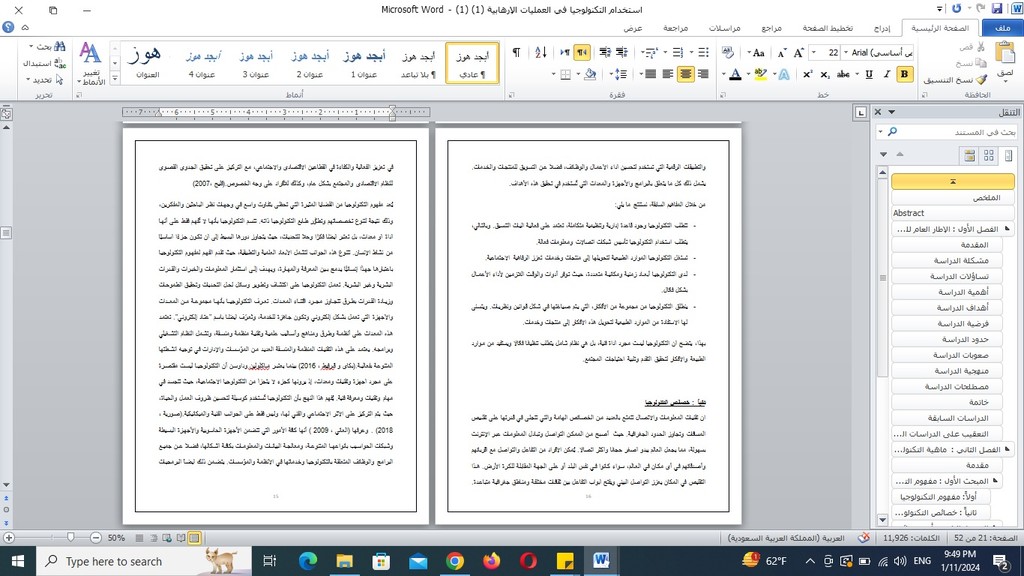Apply the Heading 3 (عنوان 3) style

pos(256,63)
